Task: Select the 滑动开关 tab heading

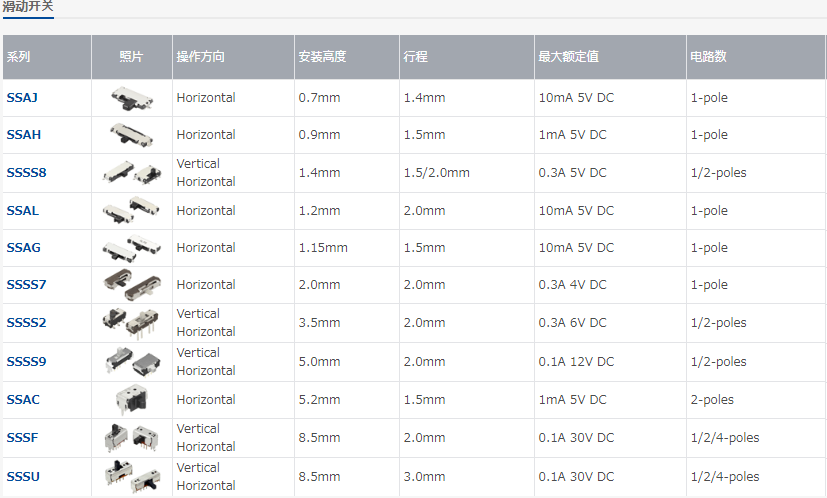Action: (28, 7)
